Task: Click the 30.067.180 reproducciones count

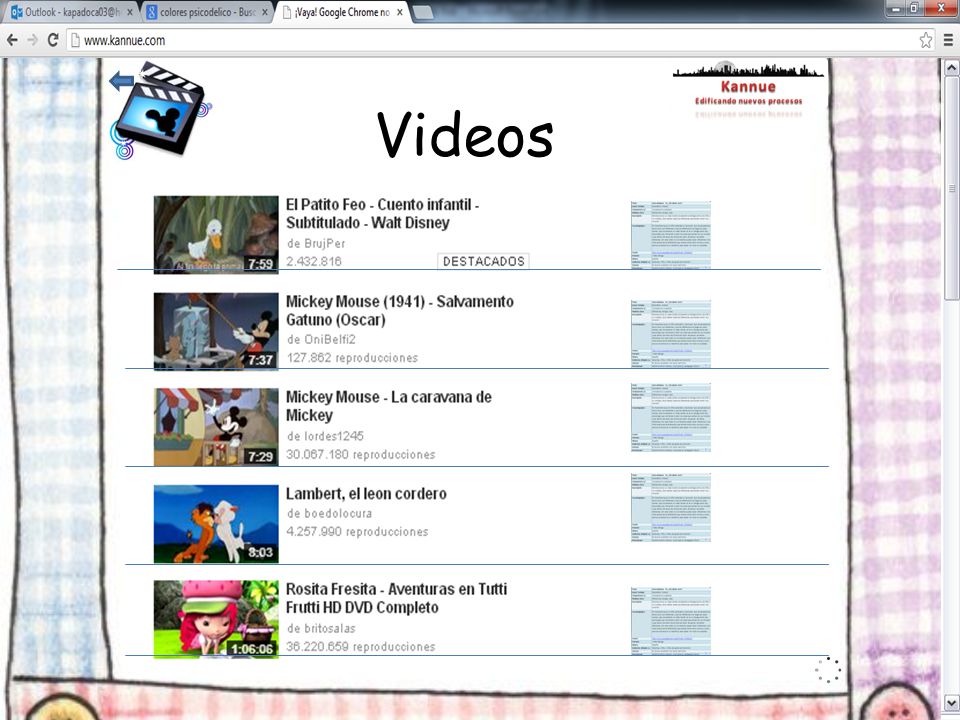Action: pos(361,454)
